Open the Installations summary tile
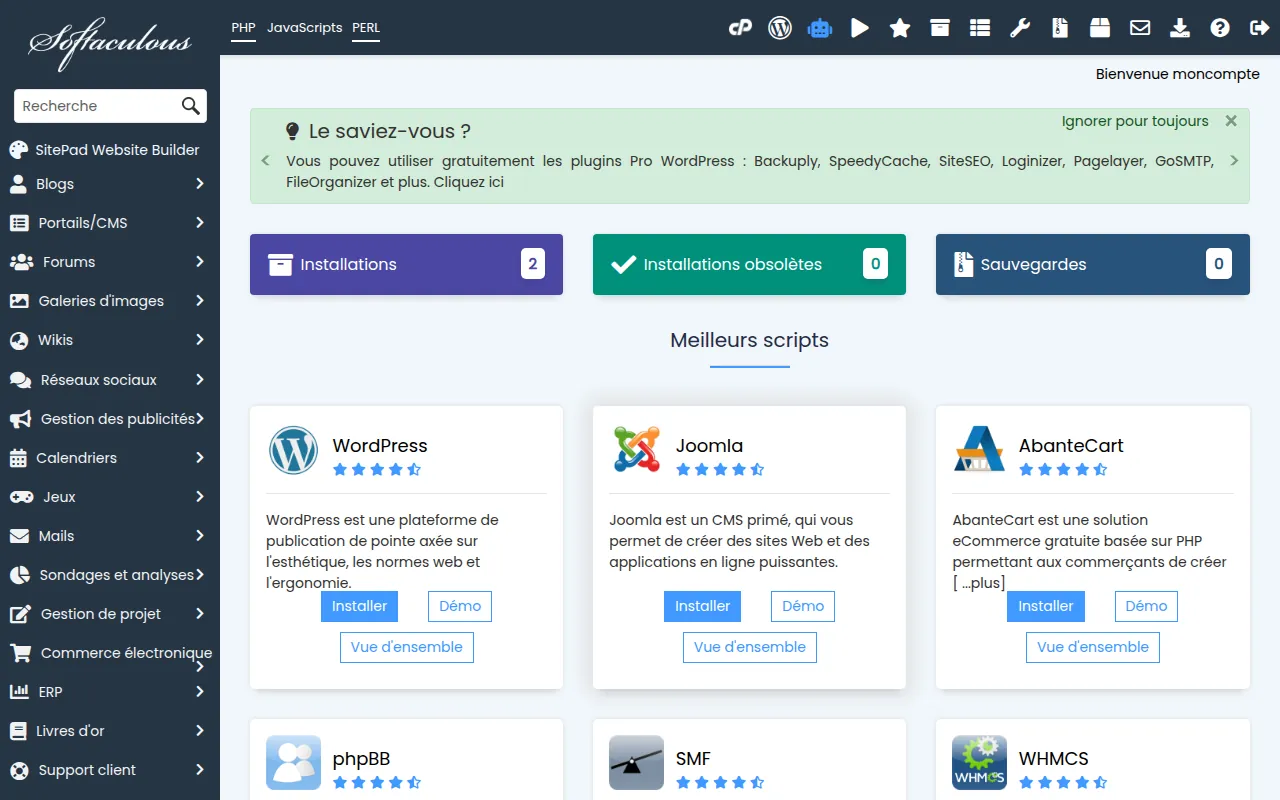This screenshot has height=800, width=1280. coord(406,264)
